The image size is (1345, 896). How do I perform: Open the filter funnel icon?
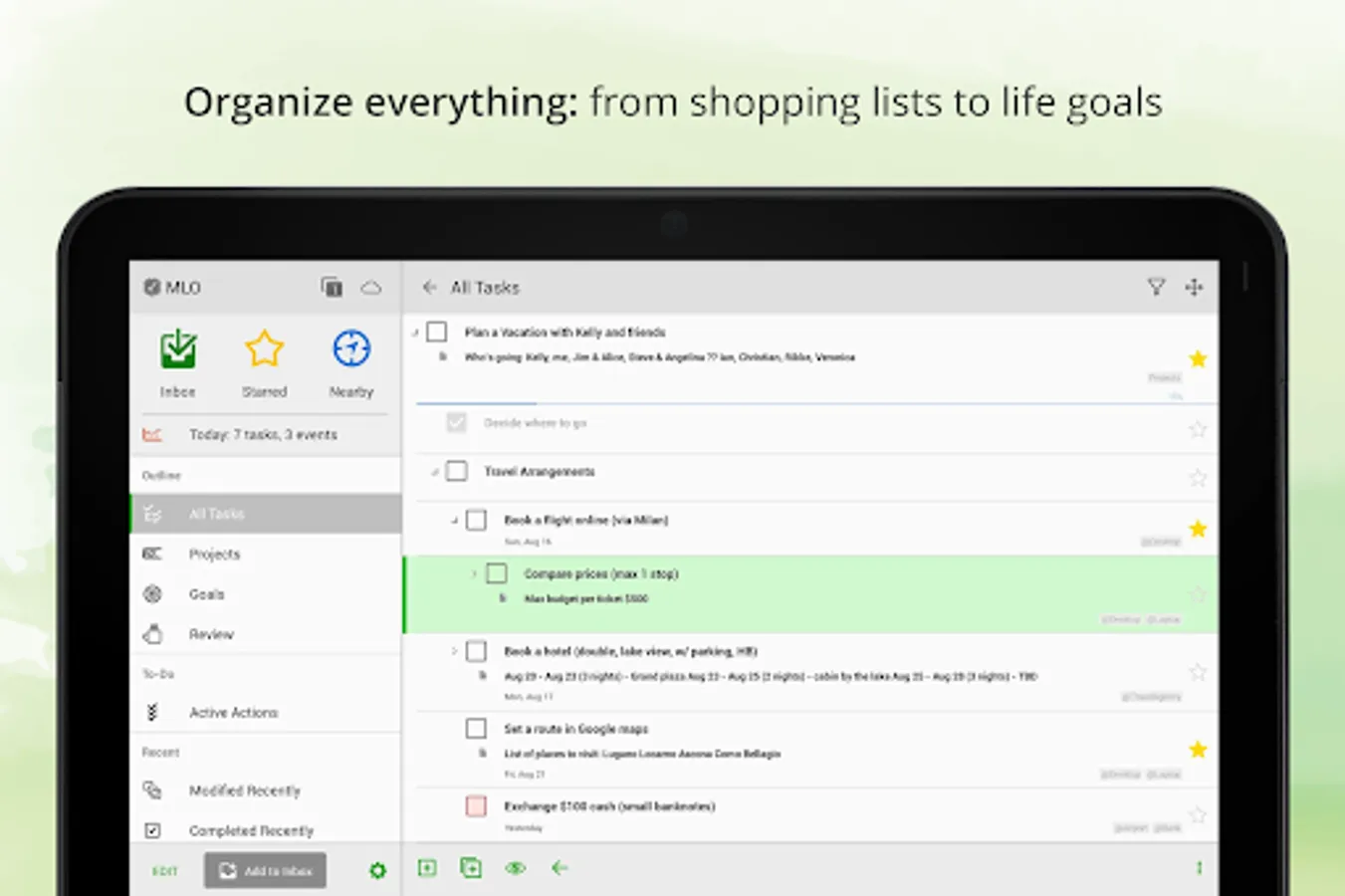click(x=1155, y=288)
